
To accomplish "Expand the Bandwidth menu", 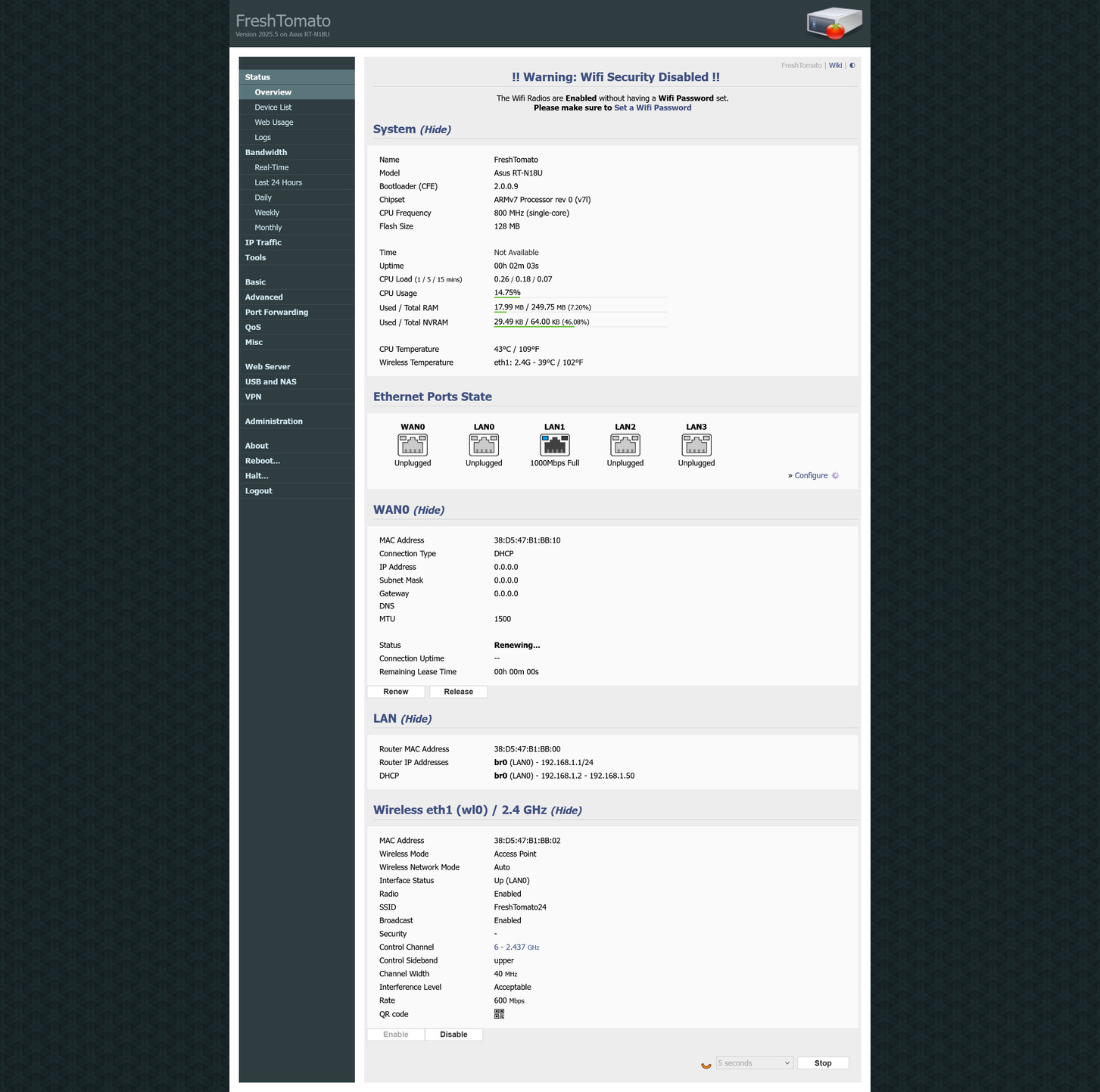I will tap(297, 153).
